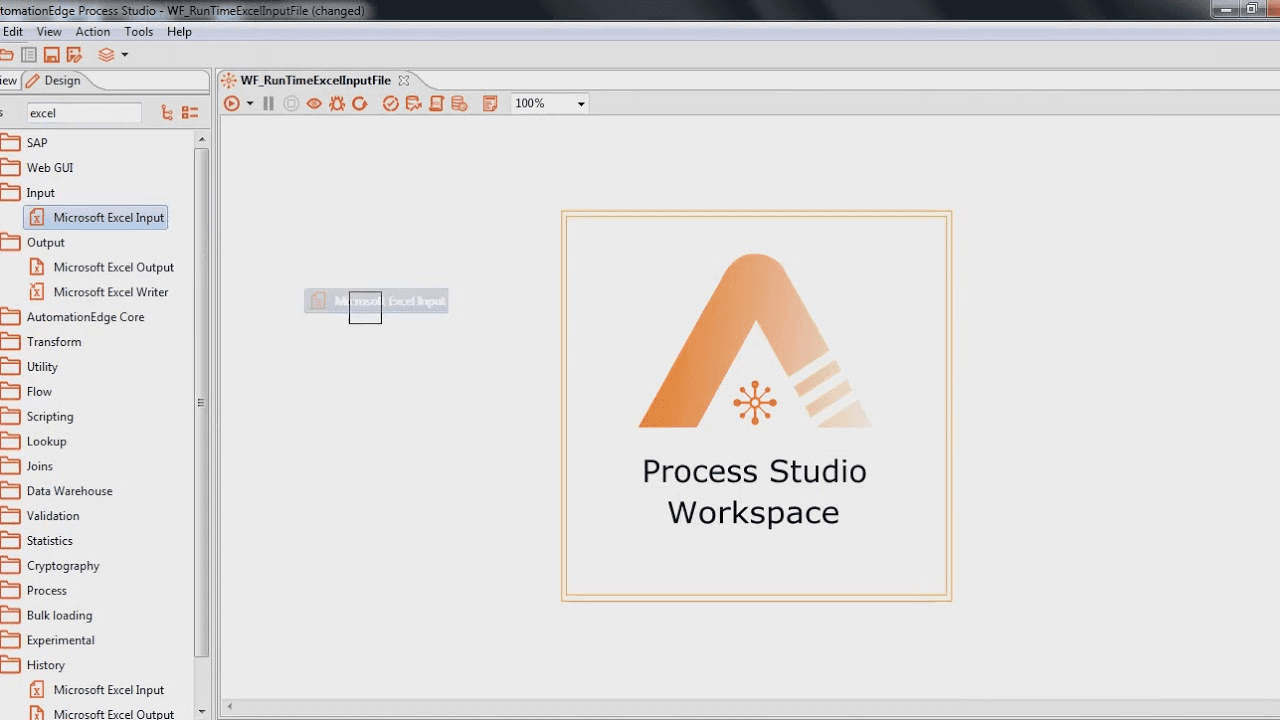Switch to the Design tab
Image resolution: width=1280 pixels, height=720 pixels.
(54, 80)
